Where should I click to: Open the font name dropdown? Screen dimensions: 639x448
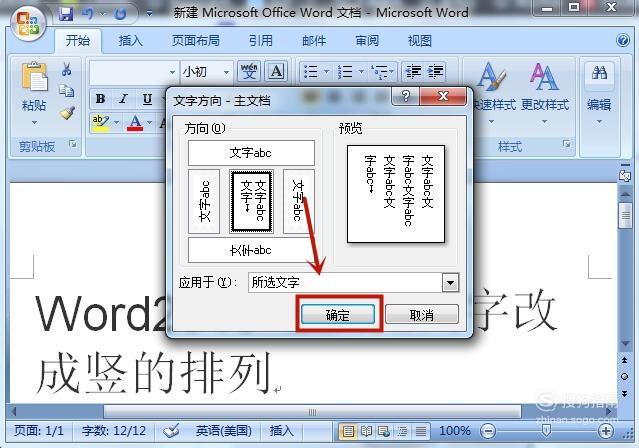pyautogui.click(x=172, y=72)
